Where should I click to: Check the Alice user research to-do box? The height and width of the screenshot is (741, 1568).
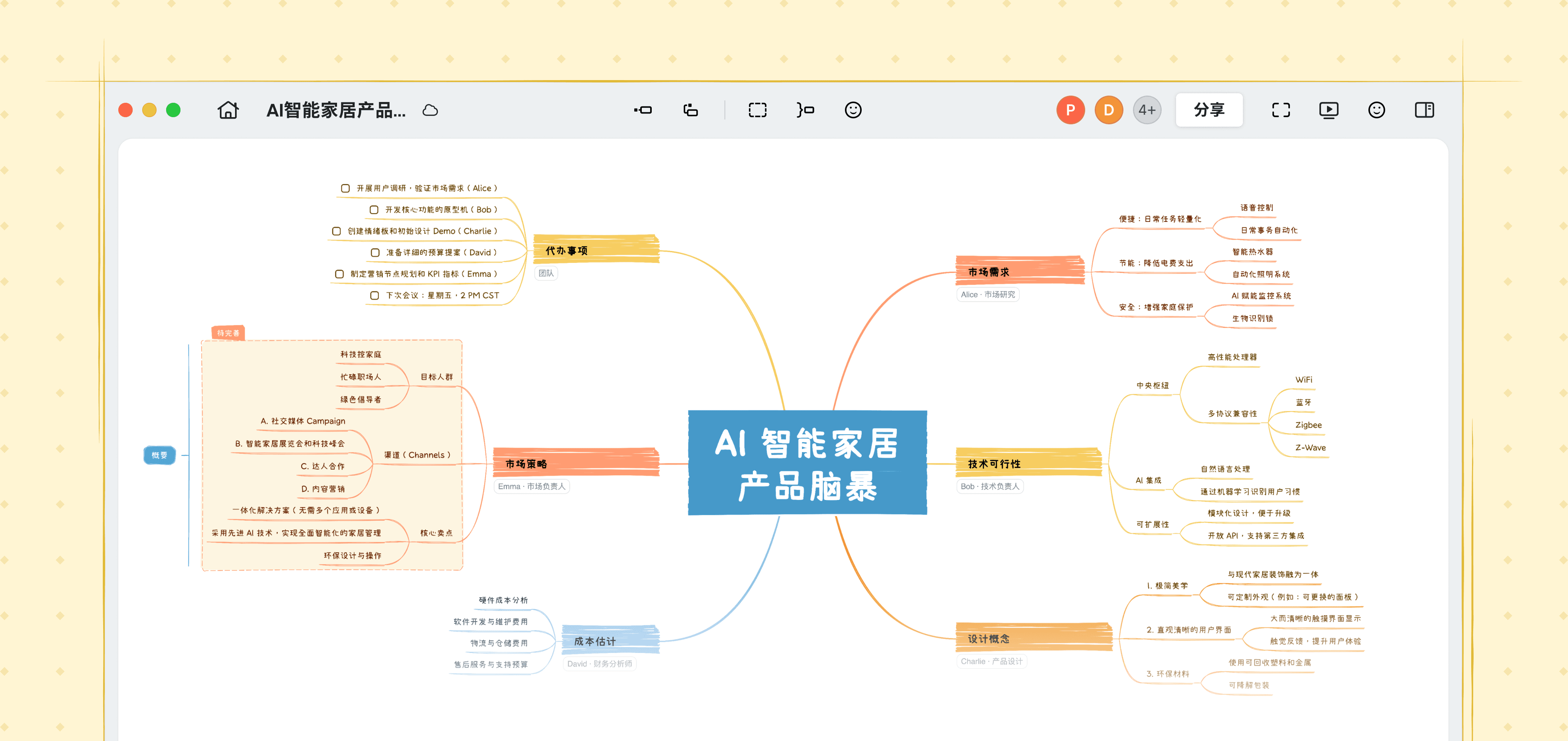click(345, 189)
